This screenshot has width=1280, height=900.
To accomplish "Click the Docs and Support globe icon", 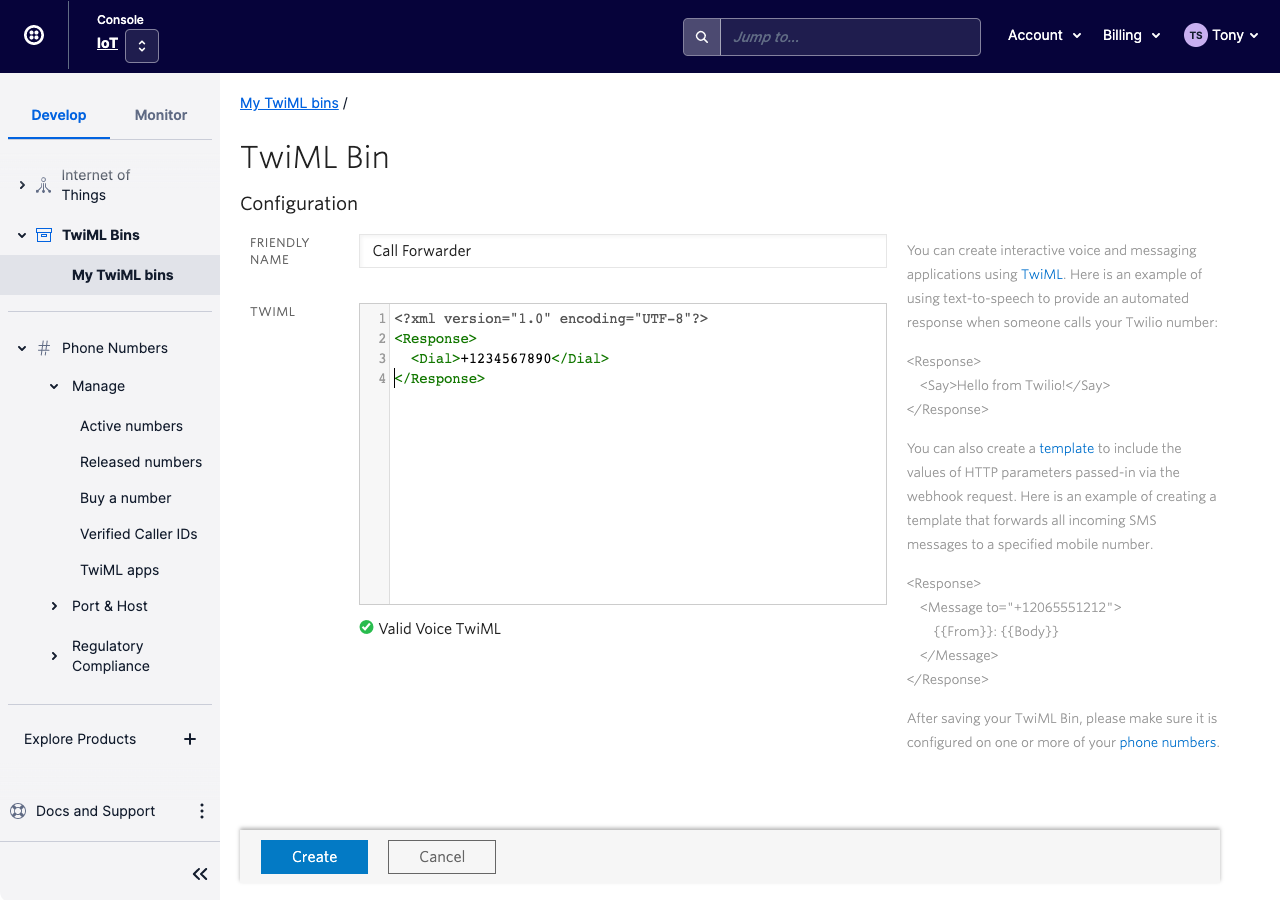I will (16, 811).
